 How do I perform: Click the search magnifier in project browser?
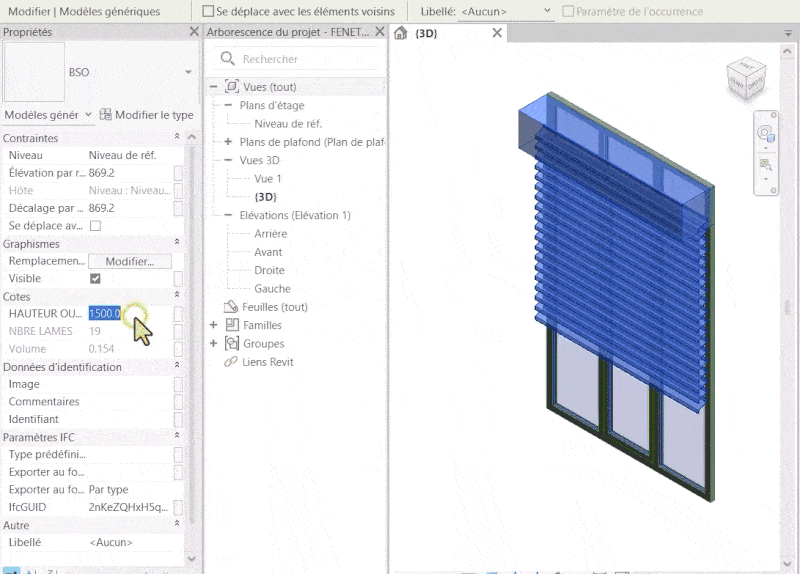(227, 59)
